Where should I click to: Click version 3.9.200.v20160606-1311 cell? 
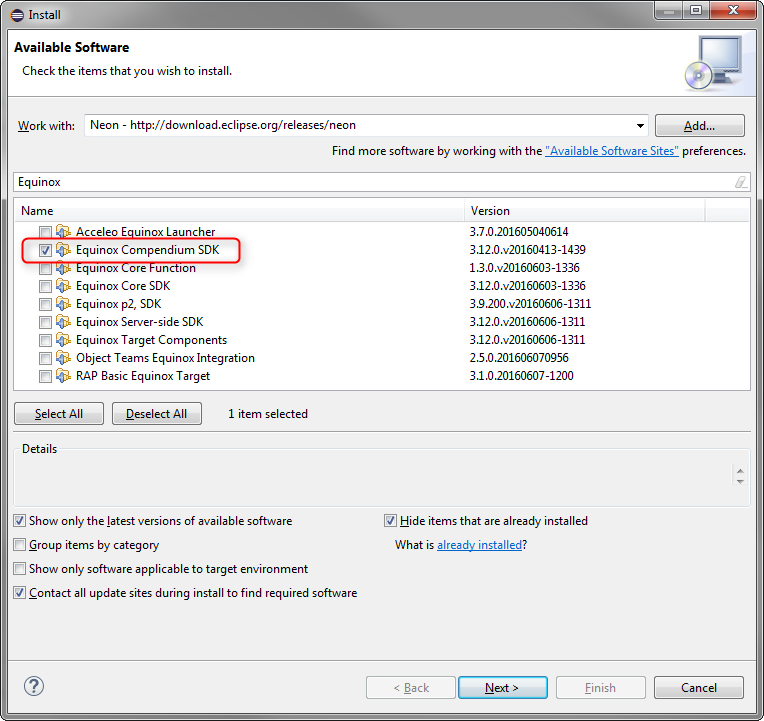point(530,304)
